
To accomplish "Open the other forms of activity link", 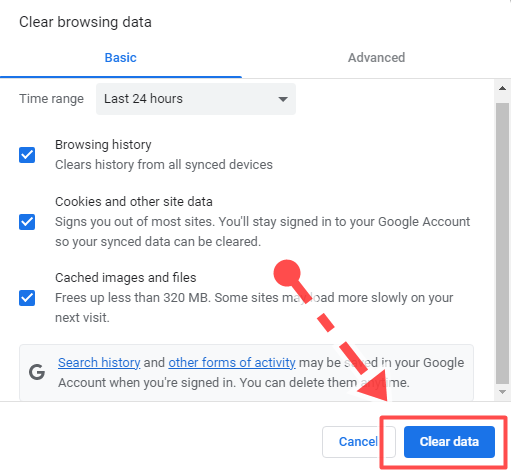I will [232, 363].
